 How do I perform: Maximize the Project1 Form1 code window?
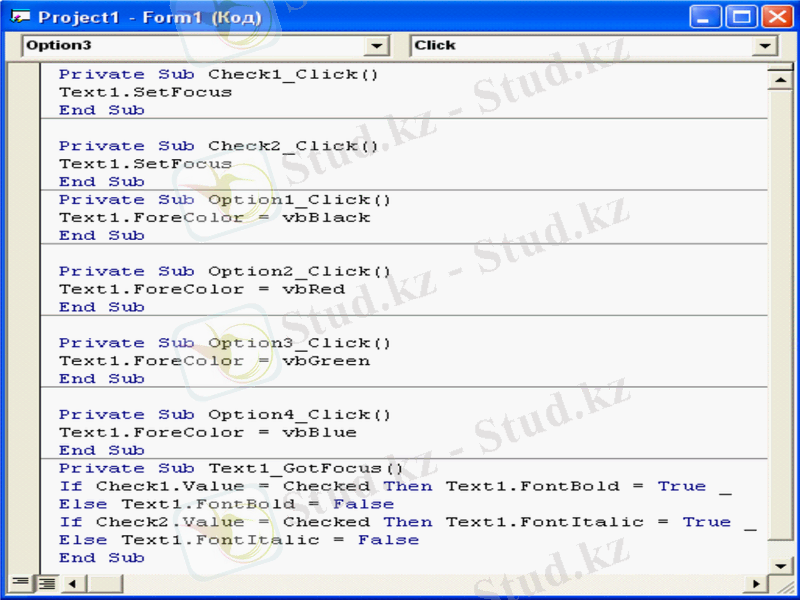742,17
